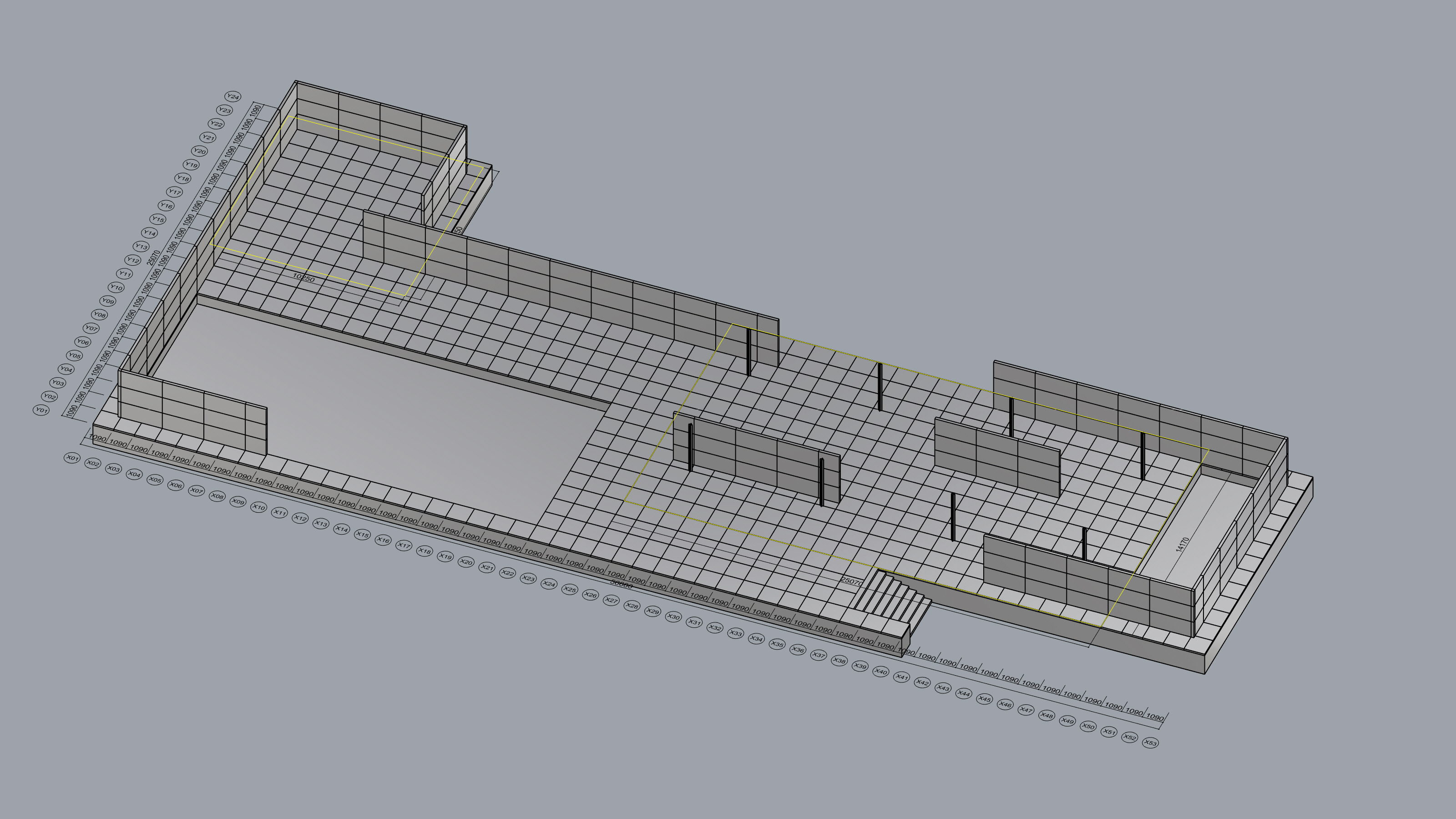The image size is (1456, 819).
Task: Click the 10250 dimension label
Action: [x=303, y=278]
